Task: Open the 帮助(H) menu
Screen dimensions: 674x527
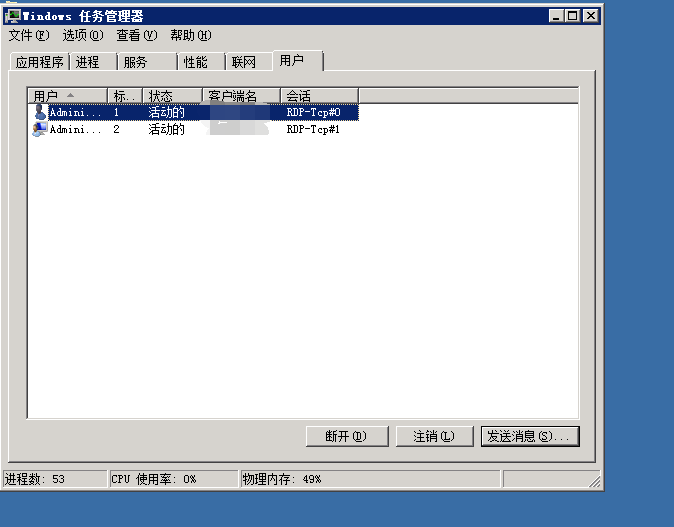Action: [x=190, y=35]
